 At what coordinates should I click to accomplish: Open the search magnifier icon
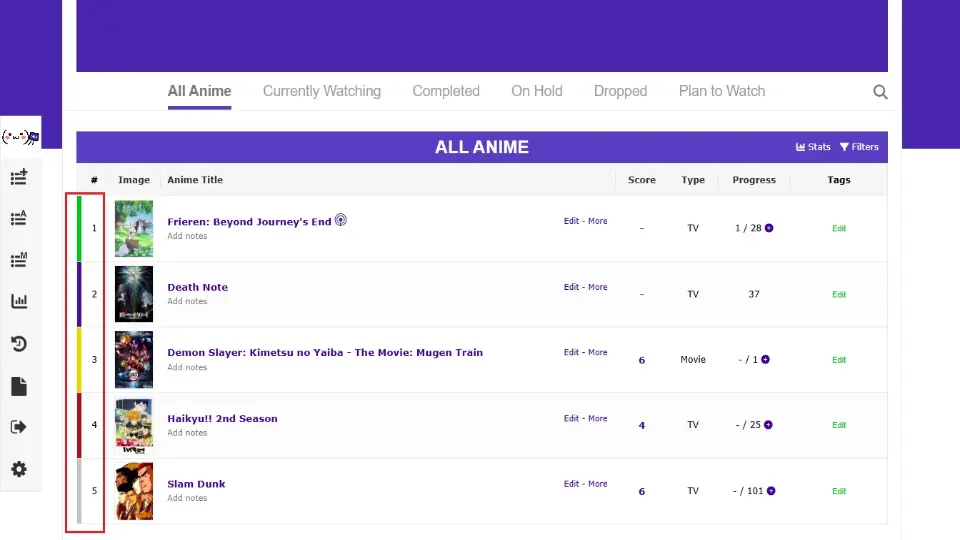pyautogui.click(x=880, y=92)
